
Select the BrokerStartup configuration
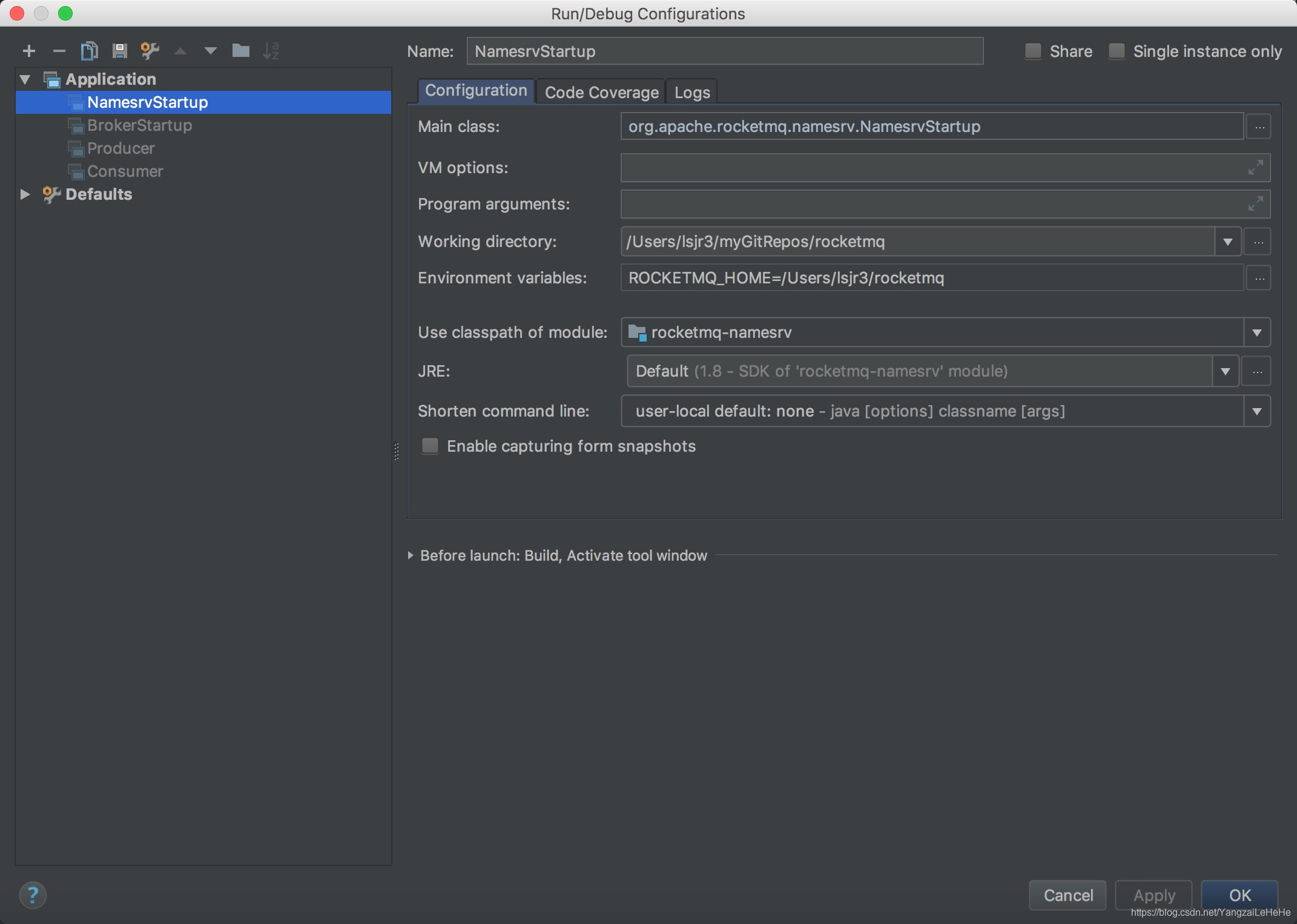pyautogui.click(x=203, y=125)
